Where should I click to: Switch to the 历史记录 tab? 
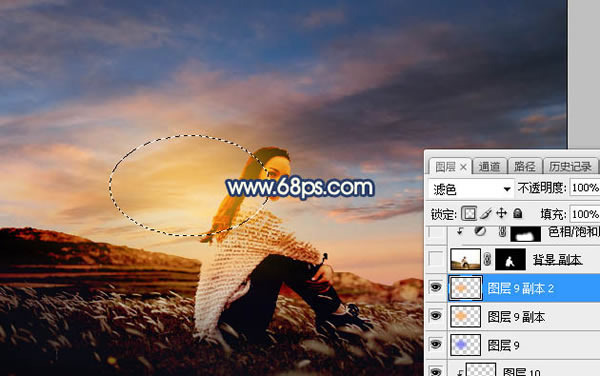pos(570,166)
